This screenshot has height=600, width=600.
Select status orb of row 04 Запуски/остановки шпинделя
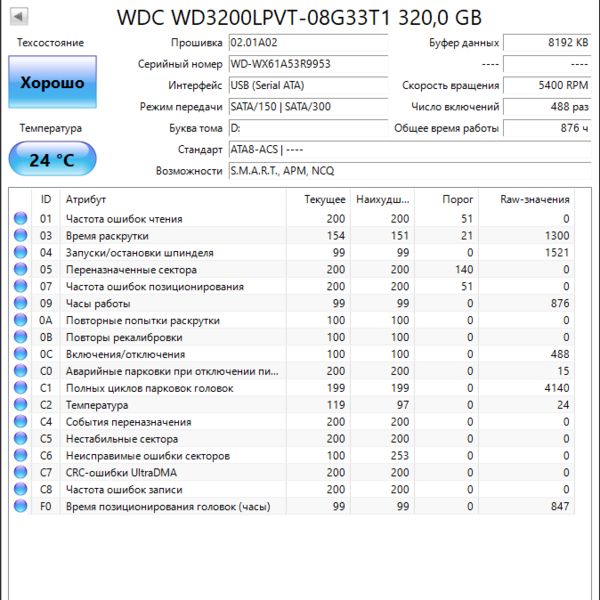coord(21,252)
